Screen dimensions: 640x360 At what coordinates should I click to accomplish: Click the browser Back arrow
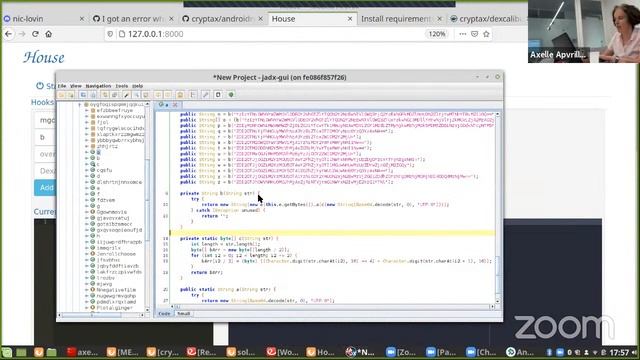click(9, 34)
